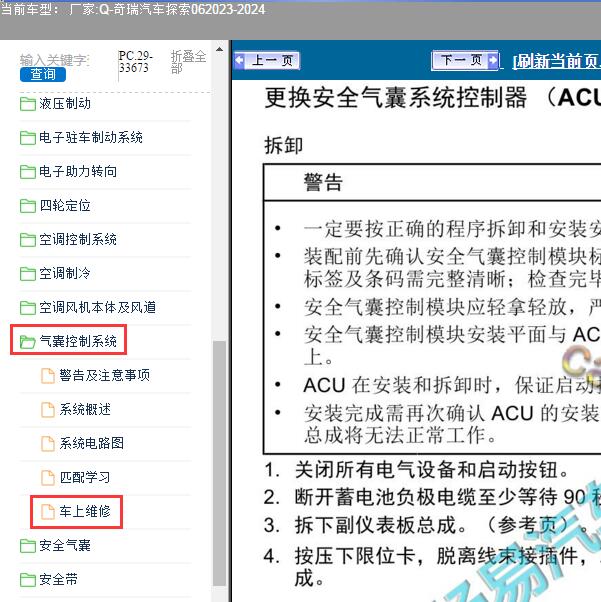Click the folder icon beside 四轮定位
Image resolution: width=601 pixels, height=602 pixels.
pos(28,205)
